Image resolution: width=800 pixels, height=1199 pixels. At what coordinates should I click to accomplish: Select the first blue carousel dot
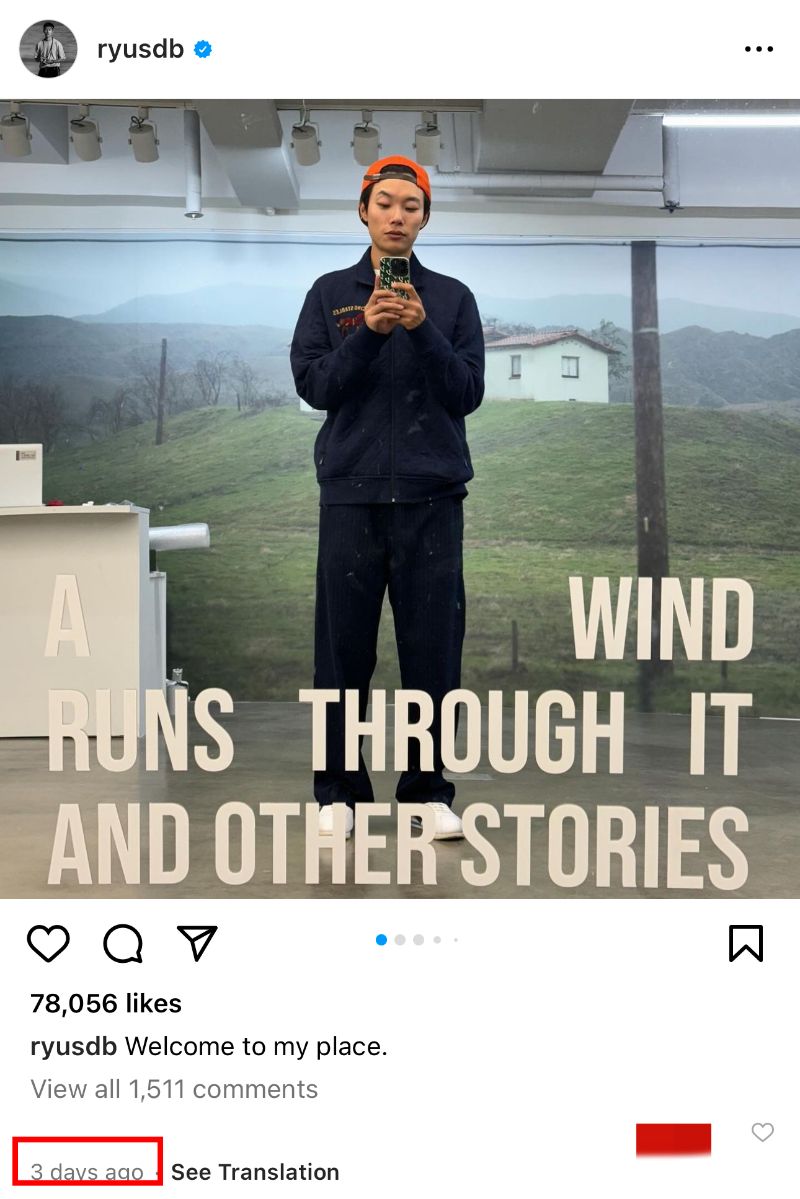coord(382,940)
